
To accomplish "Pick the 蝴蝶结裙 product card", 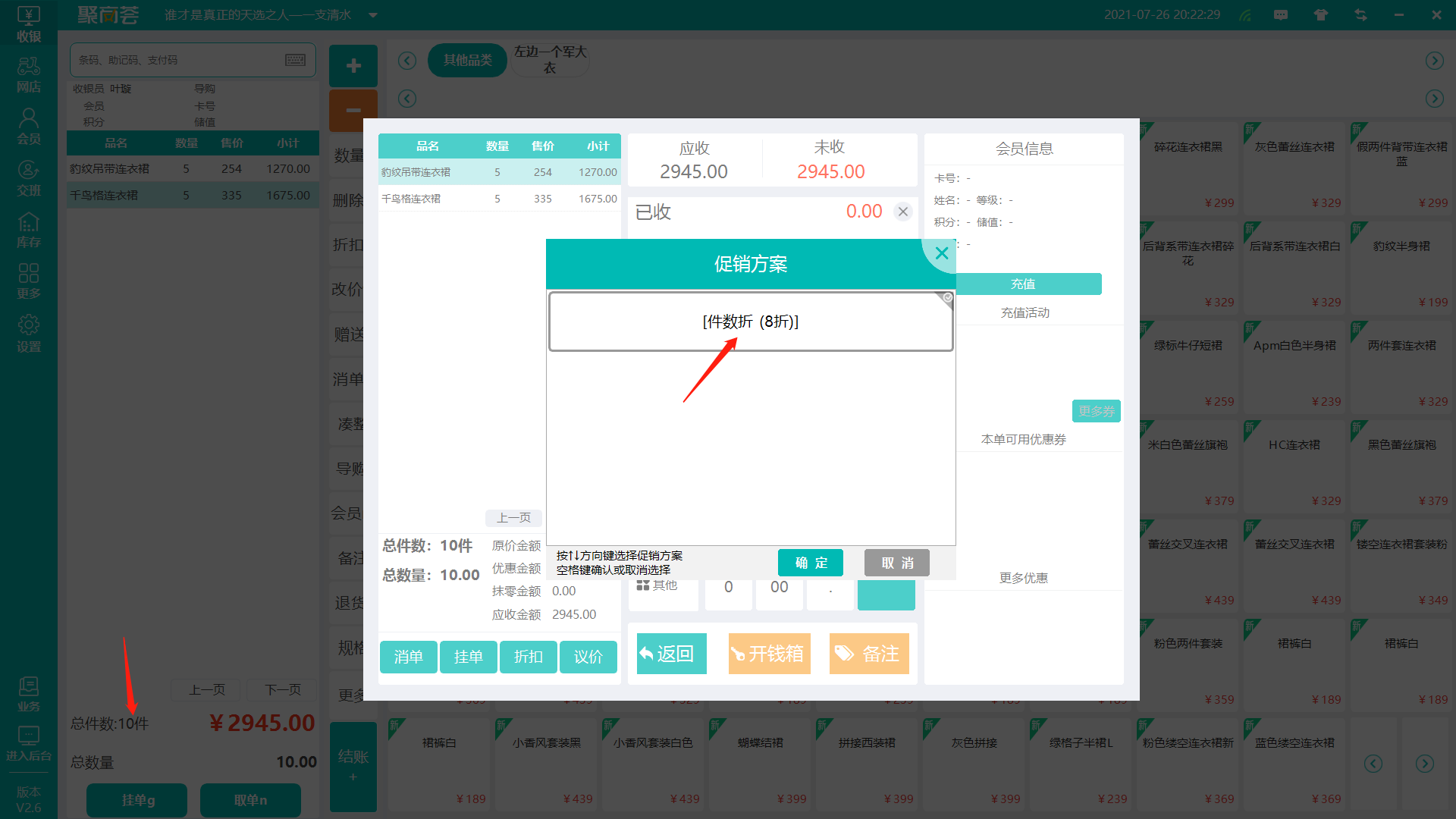I will [x=760, y=764].
